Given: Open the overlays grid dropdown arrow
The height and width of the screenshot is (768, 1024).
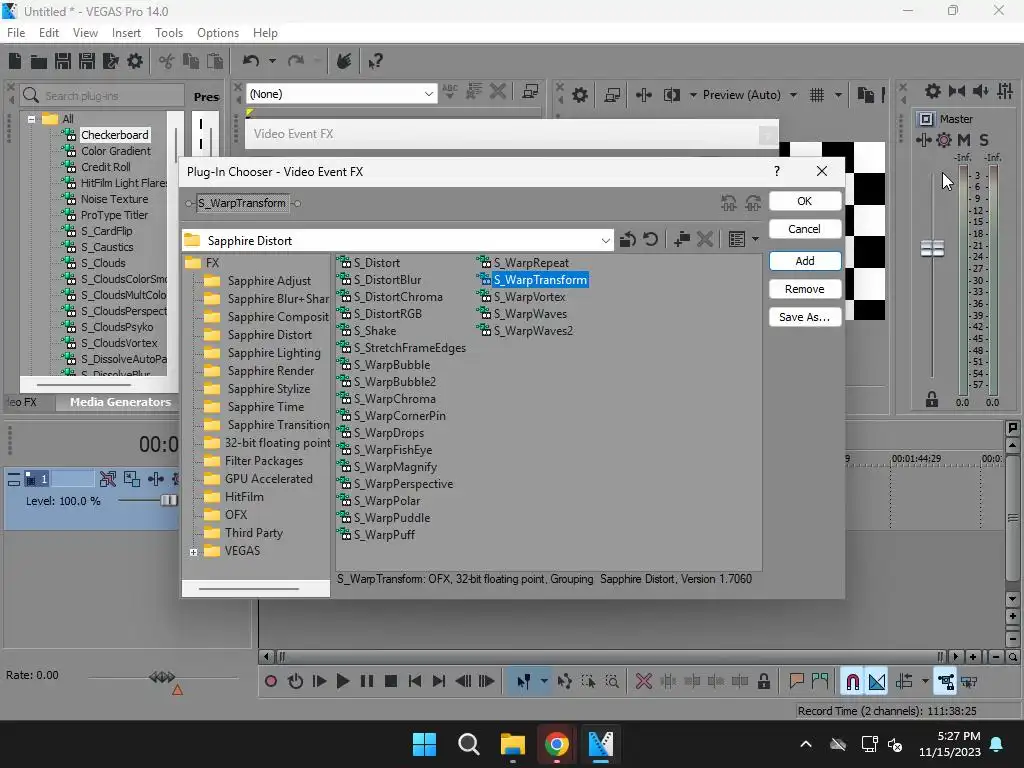Looking at the screenshot, I should pyautogui.click(x=839, y=95).
